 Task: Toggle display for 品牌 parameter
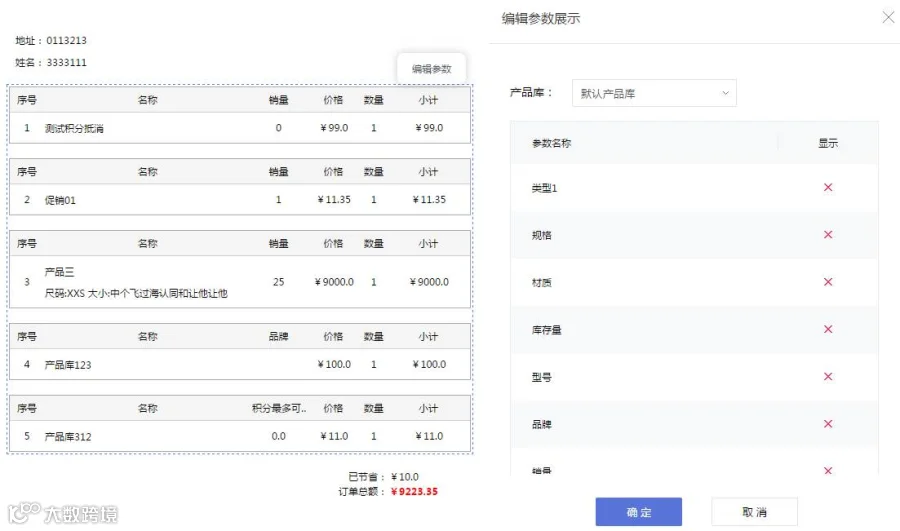click(x=828, y=424)
